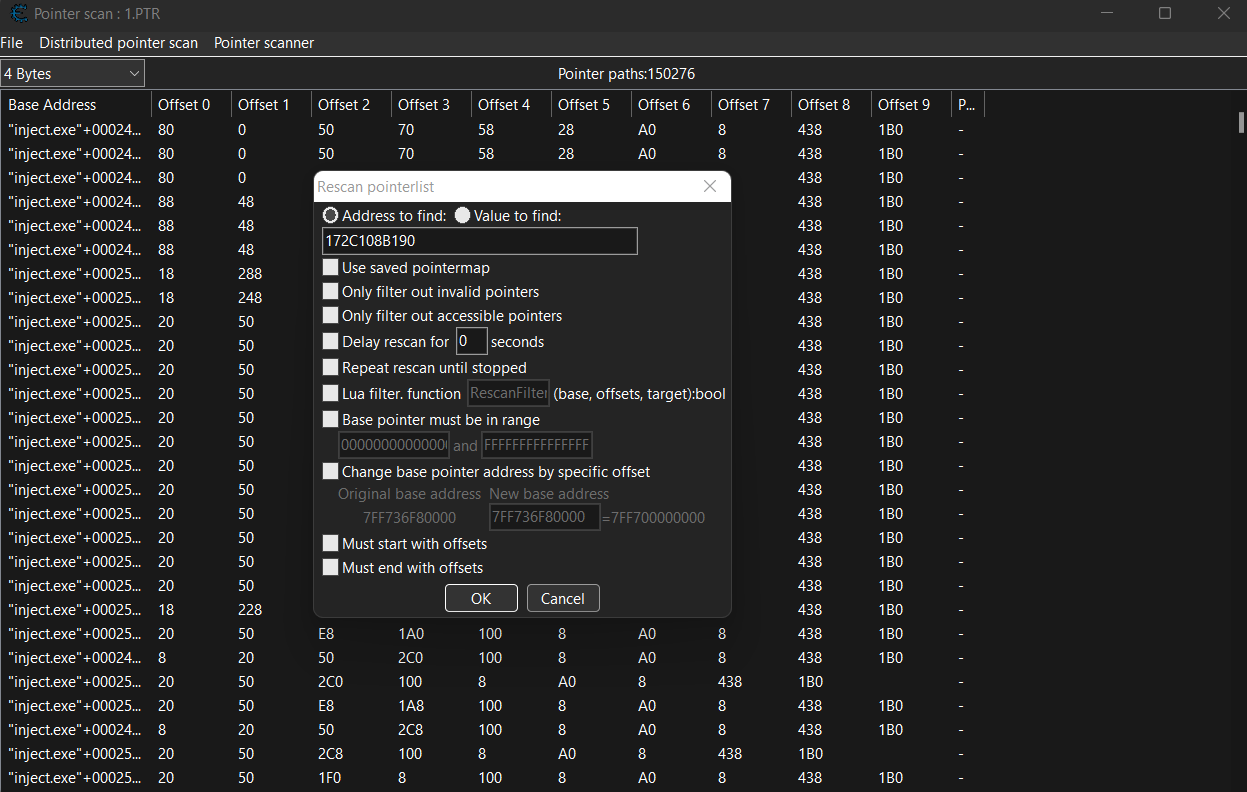Check Must end with offsets
The image size is (1247, 792).
click(331, 568)
